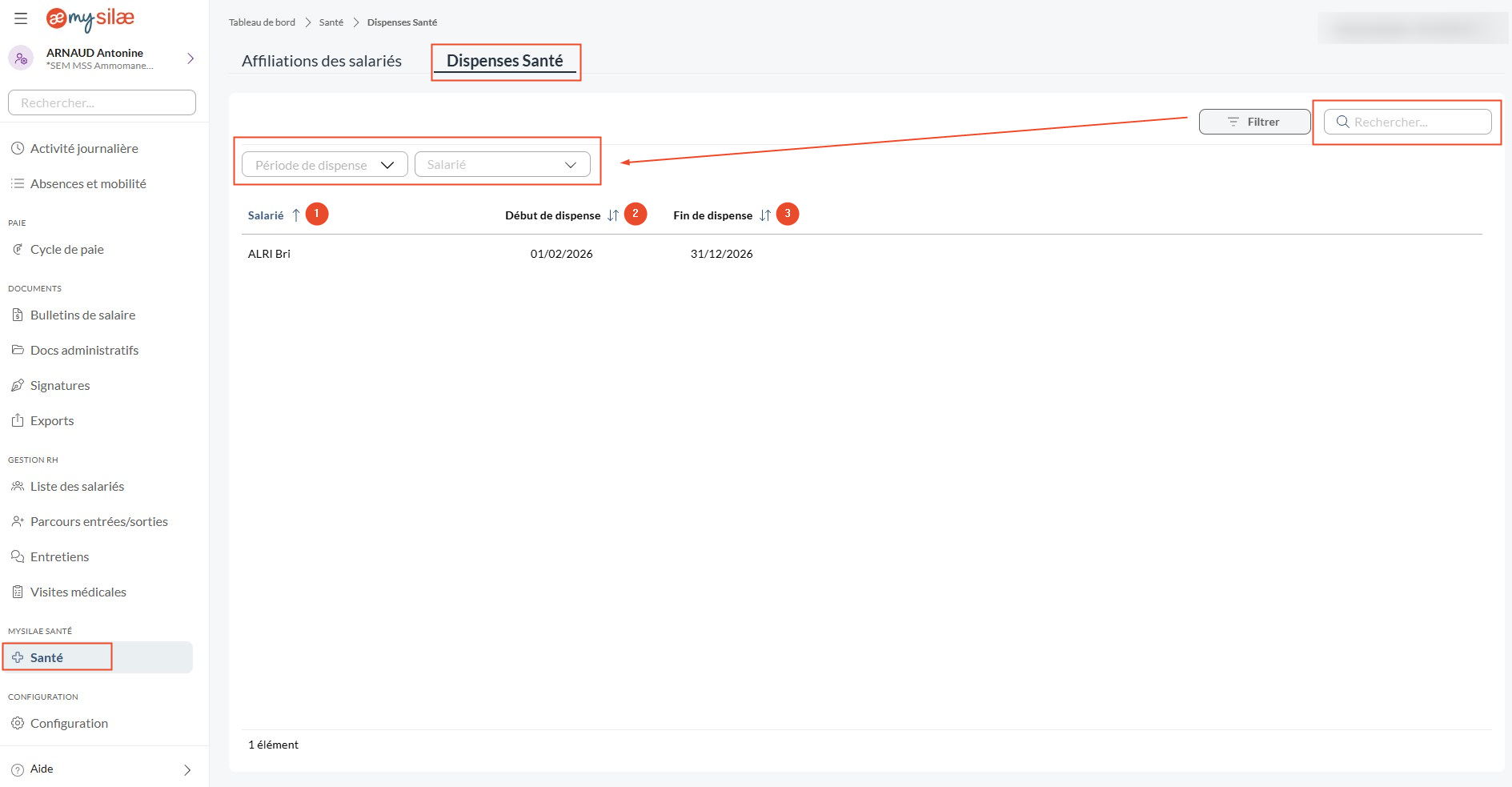Click the document icon beside Bulletins de salaire
This screenshot has height=787, width=1512.
tap(18, 315)
